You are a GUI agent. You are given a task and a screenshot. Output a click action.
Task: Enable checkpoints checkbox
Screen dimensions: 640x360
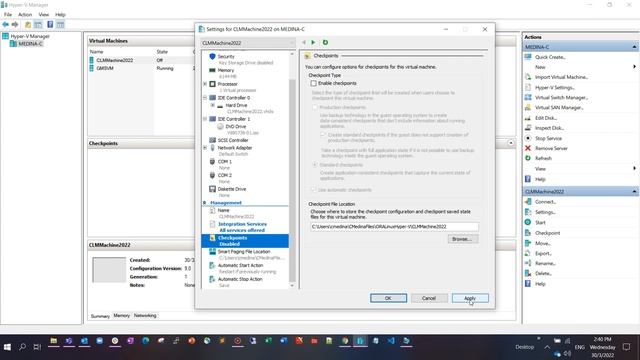313,83
